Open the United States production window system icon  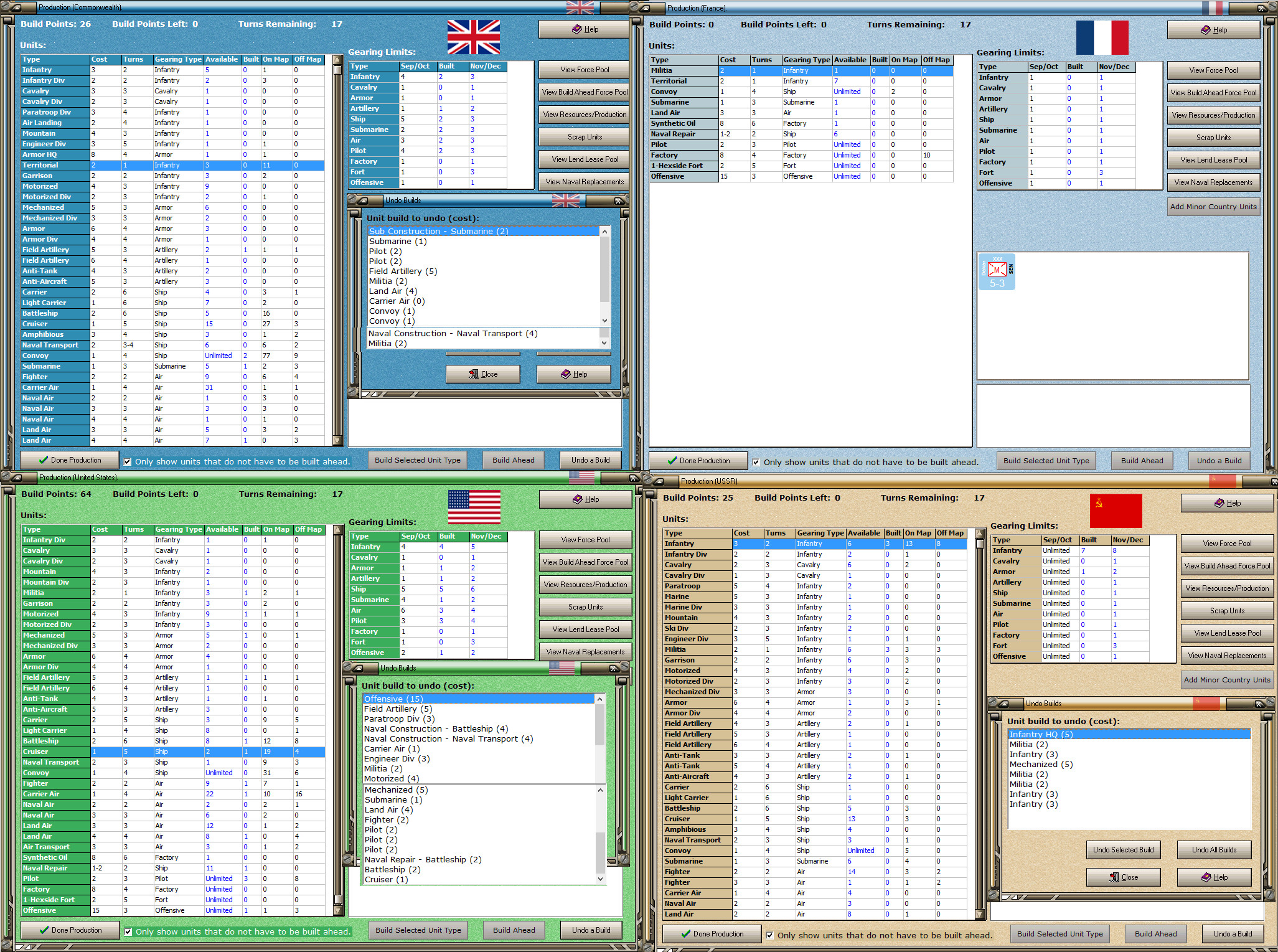[16, 478]
